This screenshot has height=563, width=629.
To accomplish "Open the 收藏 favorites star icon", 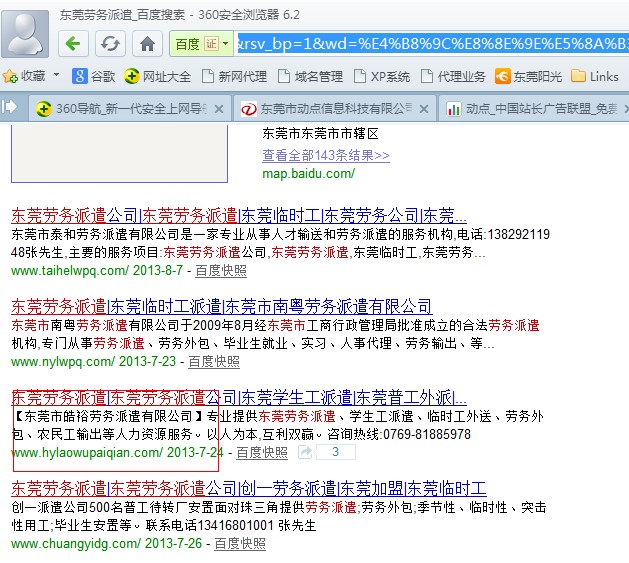I will click(10, 76).
